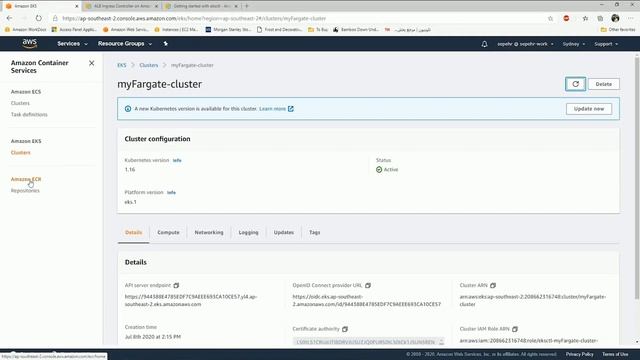Click the site lock icon in address bar
Screen dimensions: 640x360
55,18
